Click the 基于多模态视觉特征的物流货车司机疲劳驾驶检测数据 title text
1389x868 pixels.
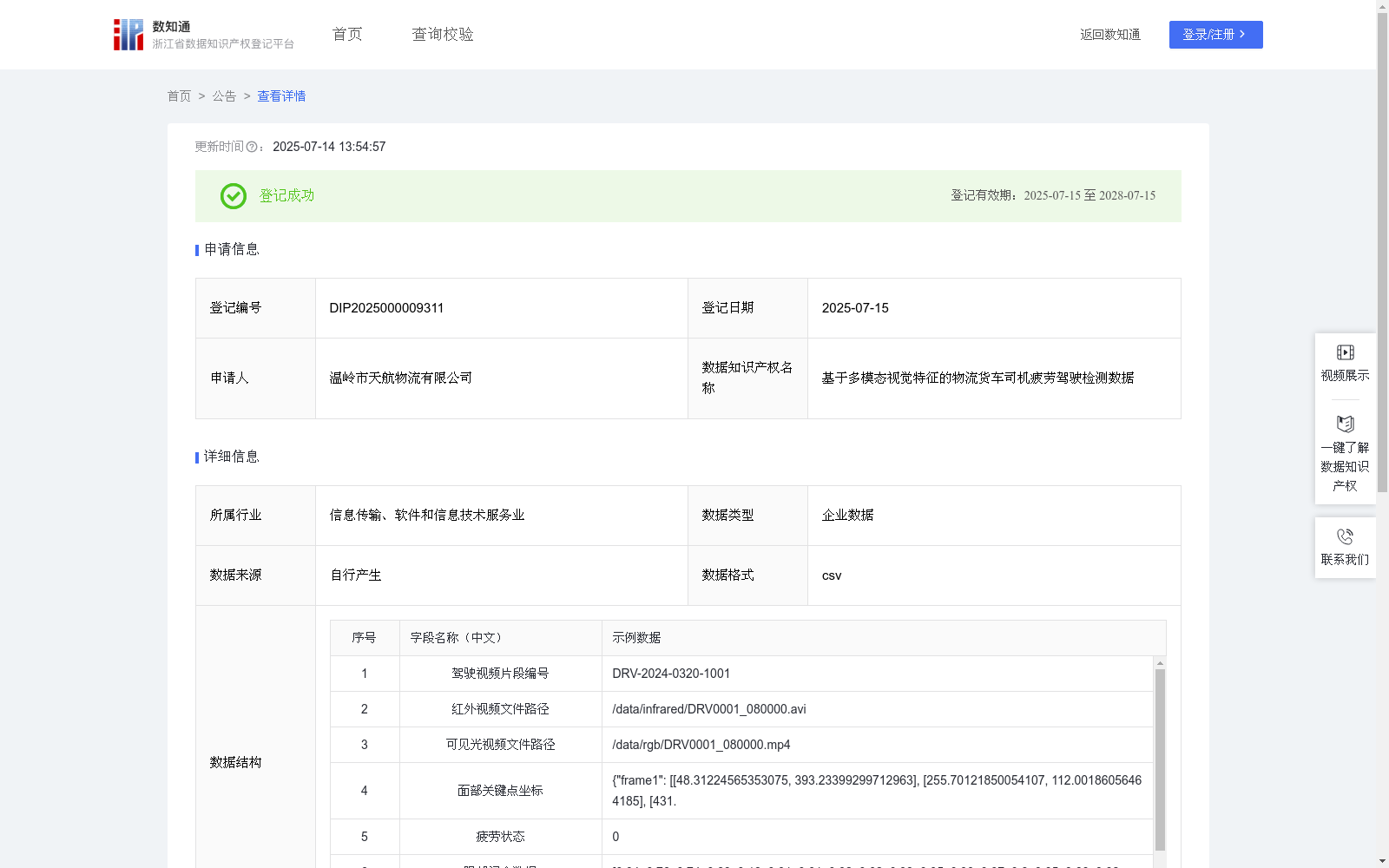click(x=978, y=378)
